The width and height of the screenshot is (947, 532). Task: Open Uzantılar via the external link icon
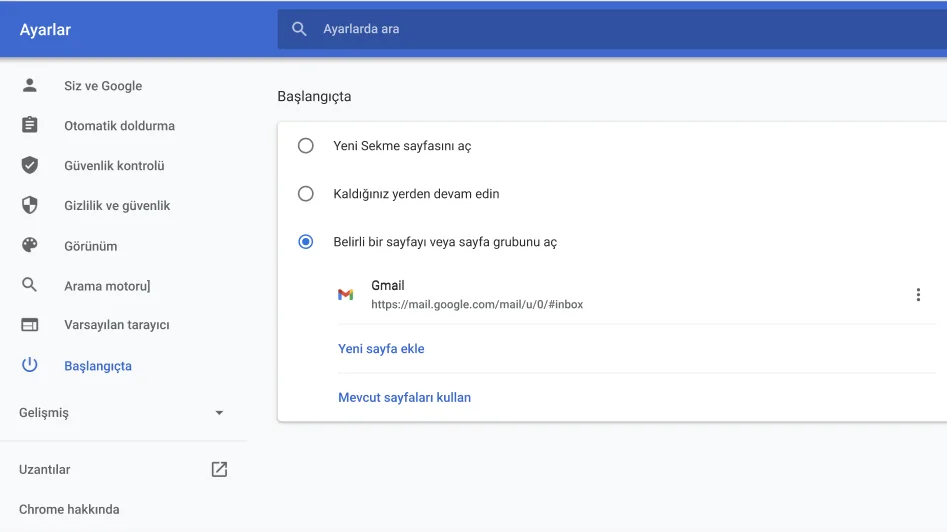pos(219,469)
